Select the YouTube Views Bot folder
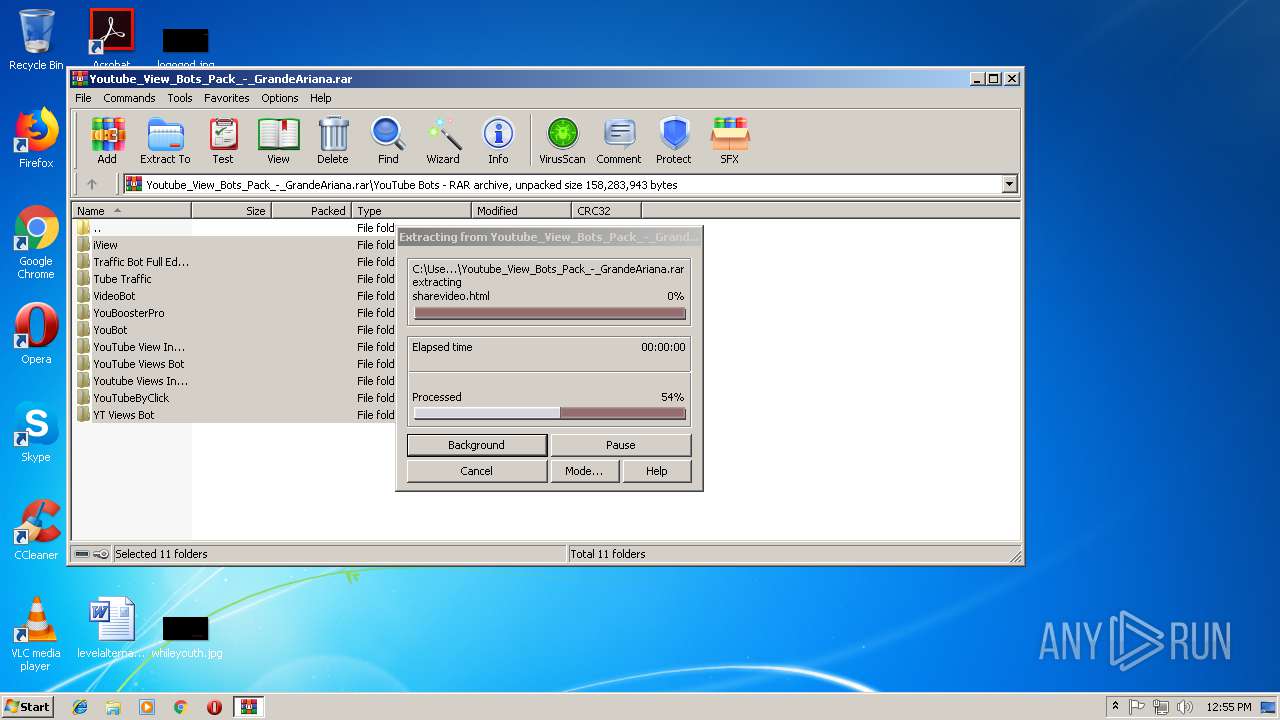 138,364
